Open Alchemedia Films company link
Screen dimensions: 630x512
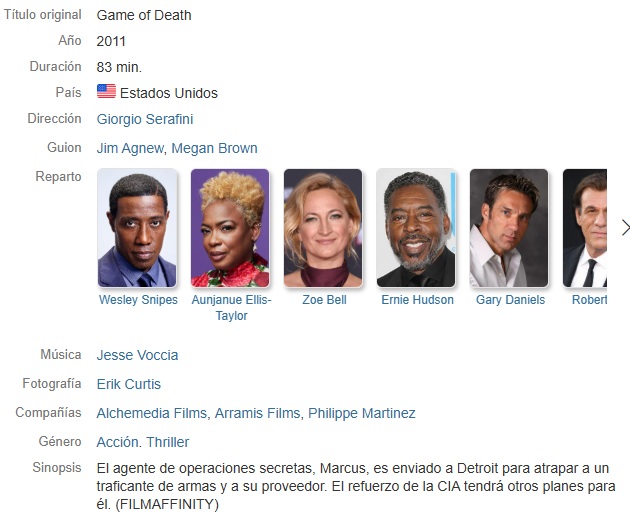(151, 413)
